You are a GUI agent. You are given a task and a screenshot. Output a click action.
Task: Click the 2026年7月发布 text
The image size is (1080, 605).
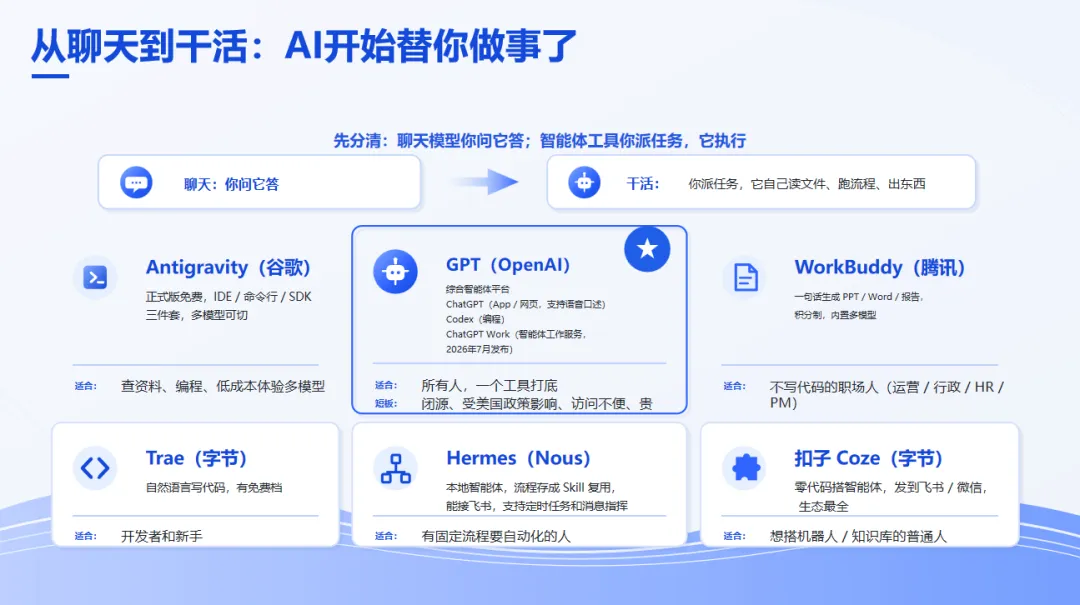pos(479,349)
